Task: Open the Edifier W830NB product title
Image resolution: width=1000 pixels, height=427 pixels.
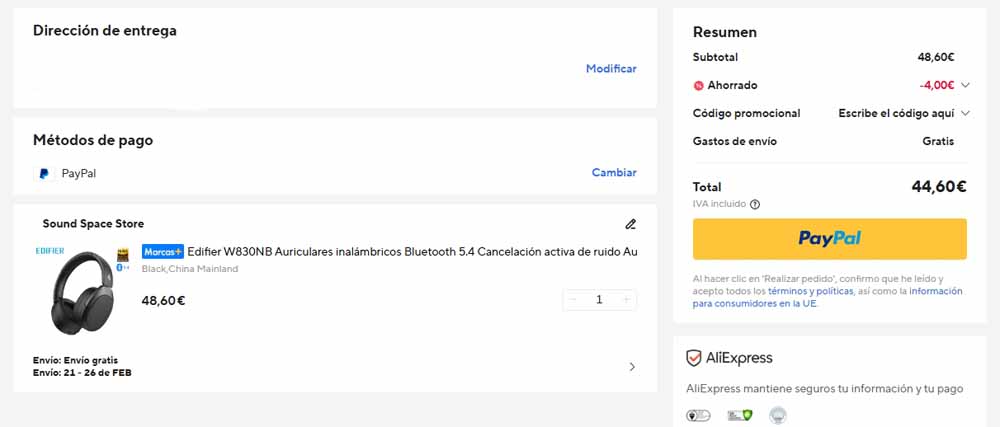Action: click(x=412, y=252)
